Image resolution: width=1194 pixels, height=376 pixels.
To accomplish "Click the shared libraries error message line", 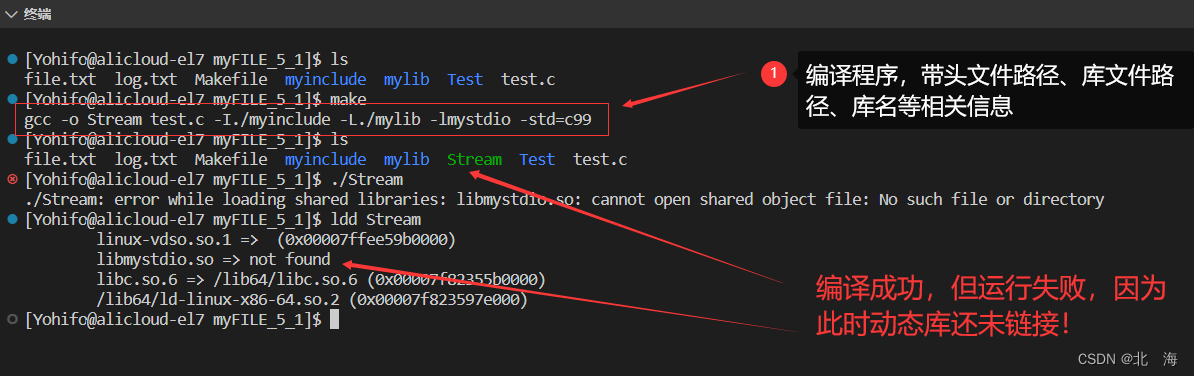I will pyautogui.click(x=564, y=200).
